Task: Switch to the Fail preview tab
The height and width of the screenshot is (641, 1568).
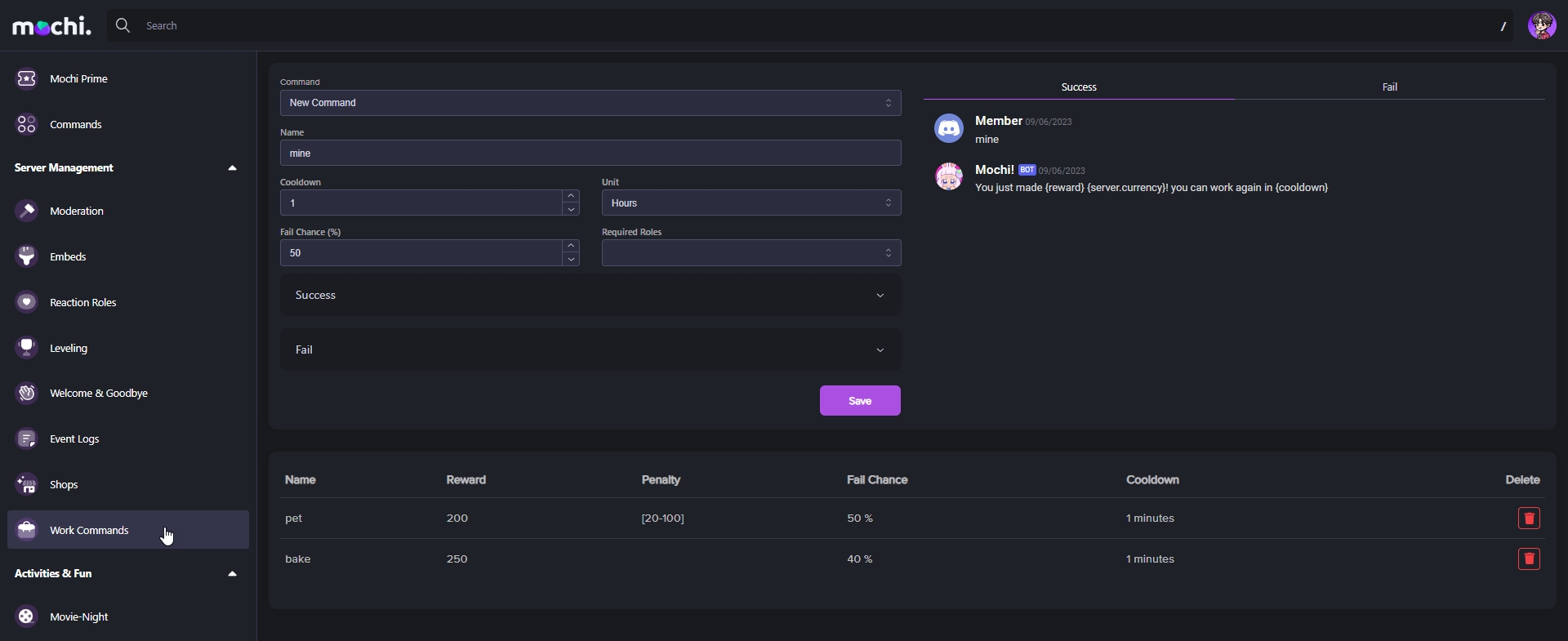Action: coord(1389,87)
